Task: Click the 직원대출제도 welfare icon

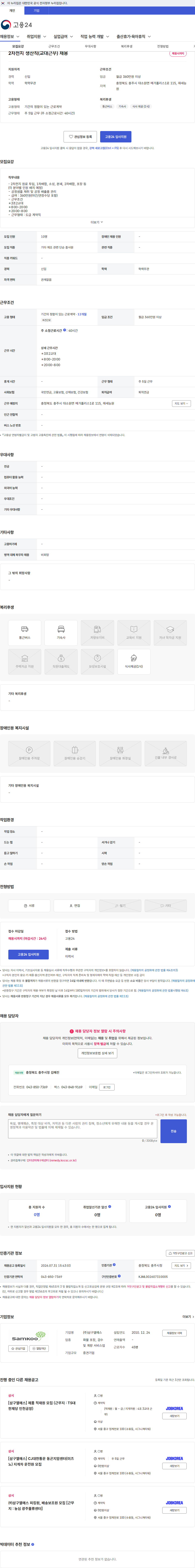Action: point(61,662)
